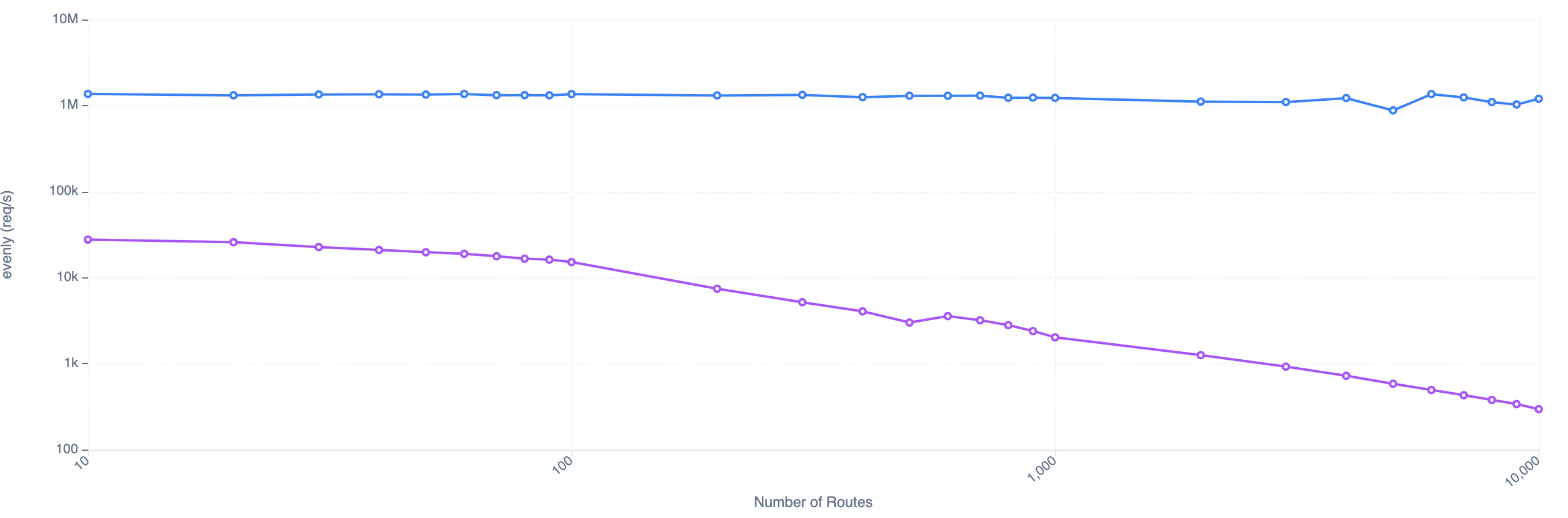Click the purple data point at 200 routes

point(717,289)
